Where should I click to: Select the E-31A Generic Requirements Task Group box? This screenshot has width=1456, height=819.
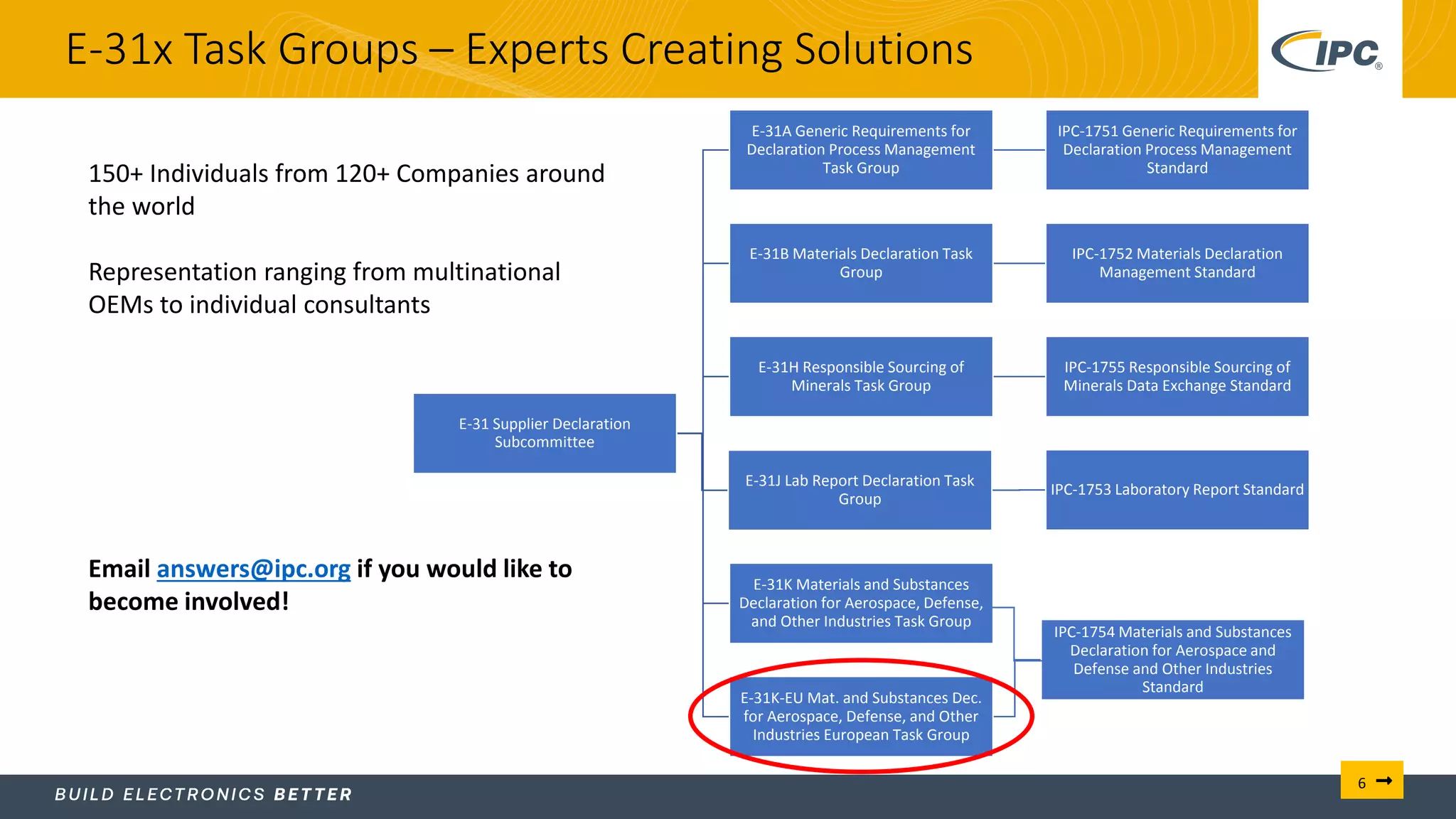click(861, 149)
